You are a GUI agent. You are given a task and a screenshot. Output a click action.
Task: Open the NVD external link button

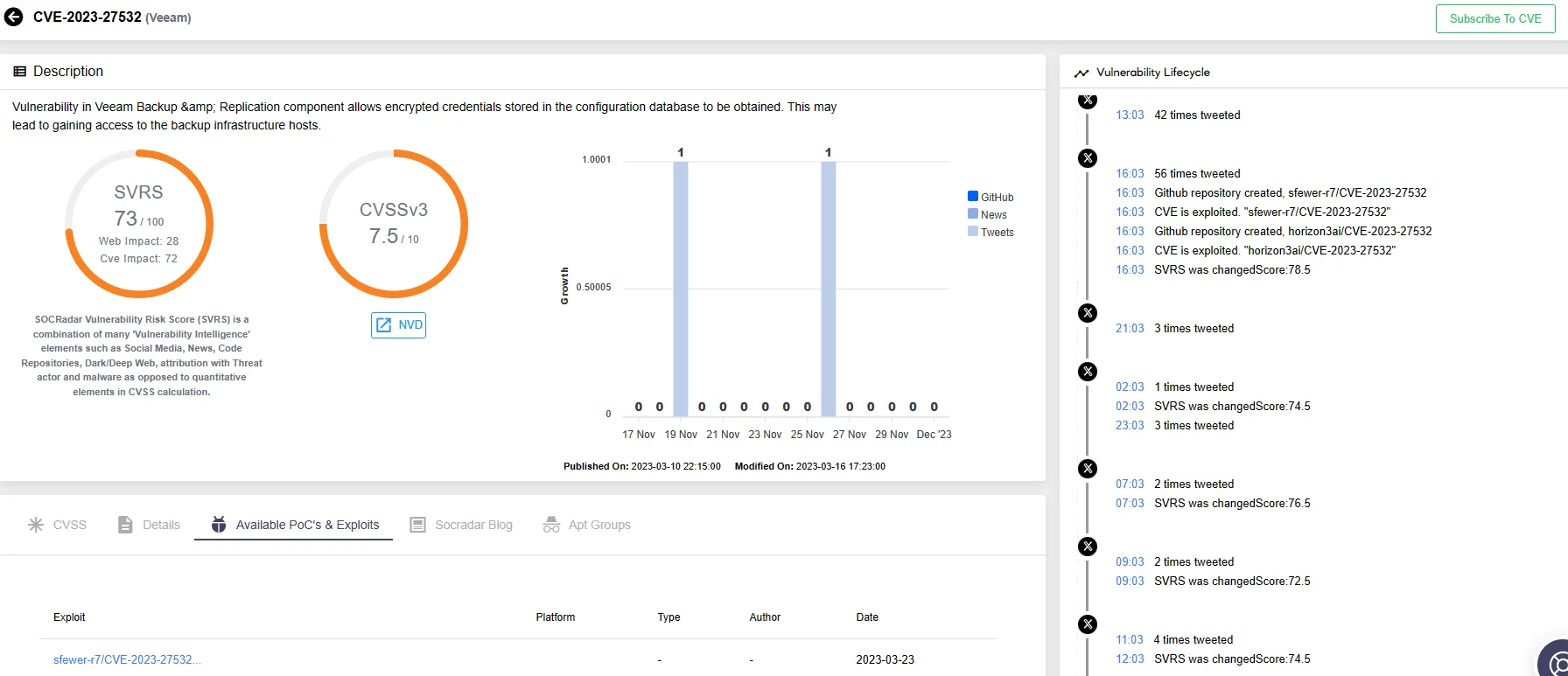tap(398, 325)
